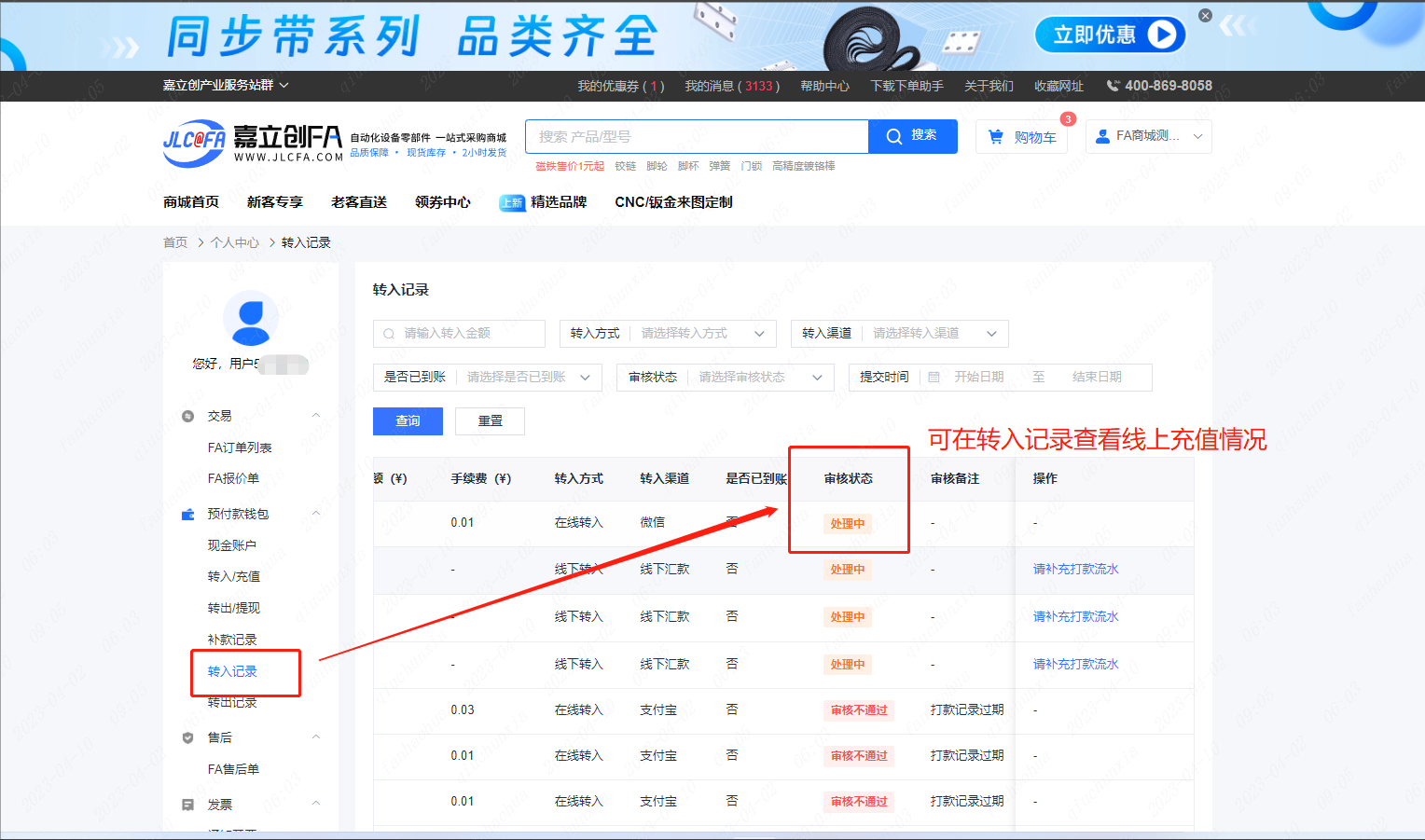Screen dimensions: 1425x840
Task: Close the top banner advertisement
Action: point(1205,16)
